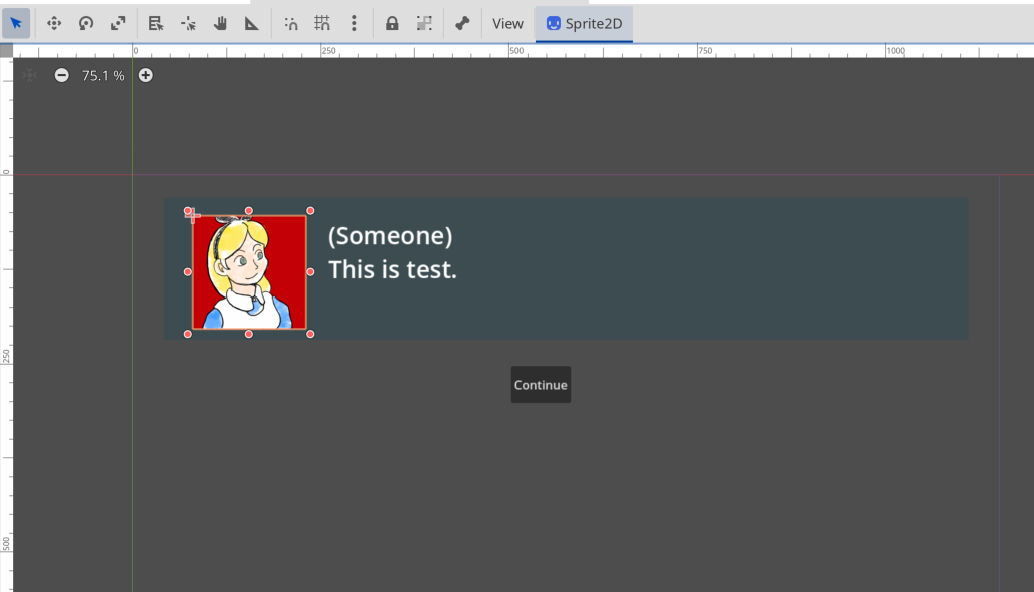Click the sprite's top-center selection handle

(249, 211)
